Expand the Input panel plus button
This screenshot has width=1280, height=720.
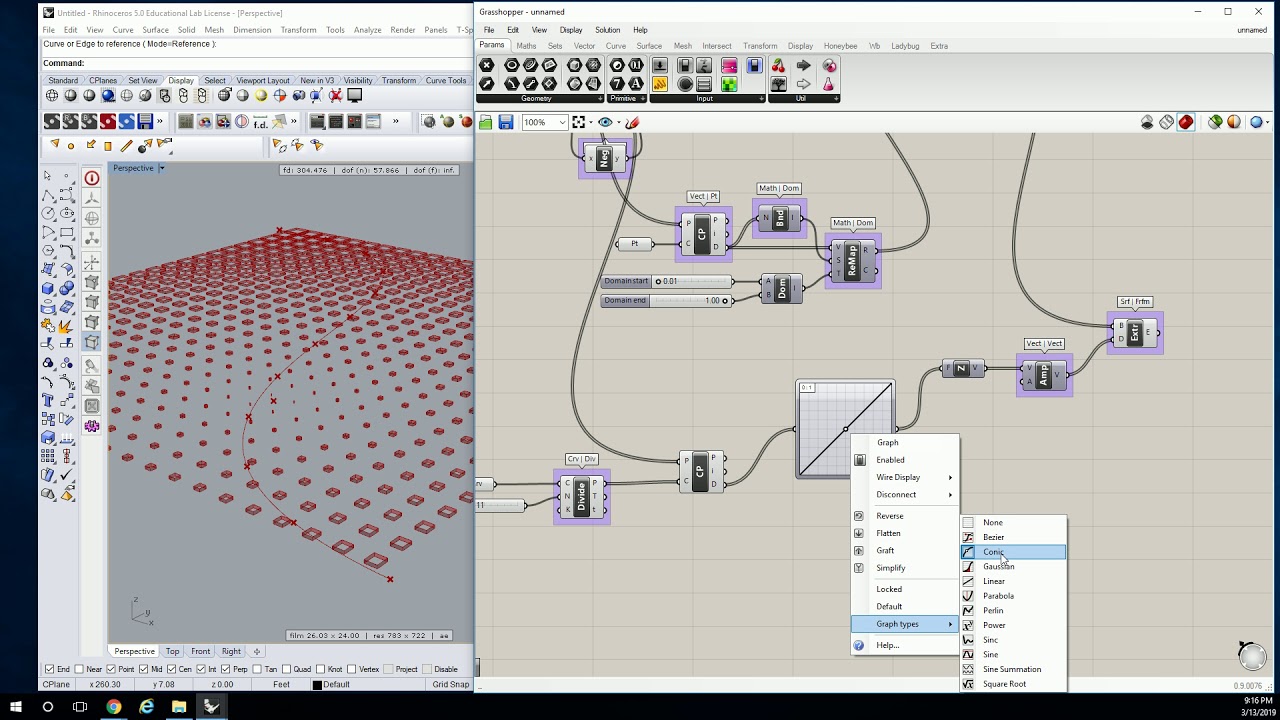(x=760, y=98)
